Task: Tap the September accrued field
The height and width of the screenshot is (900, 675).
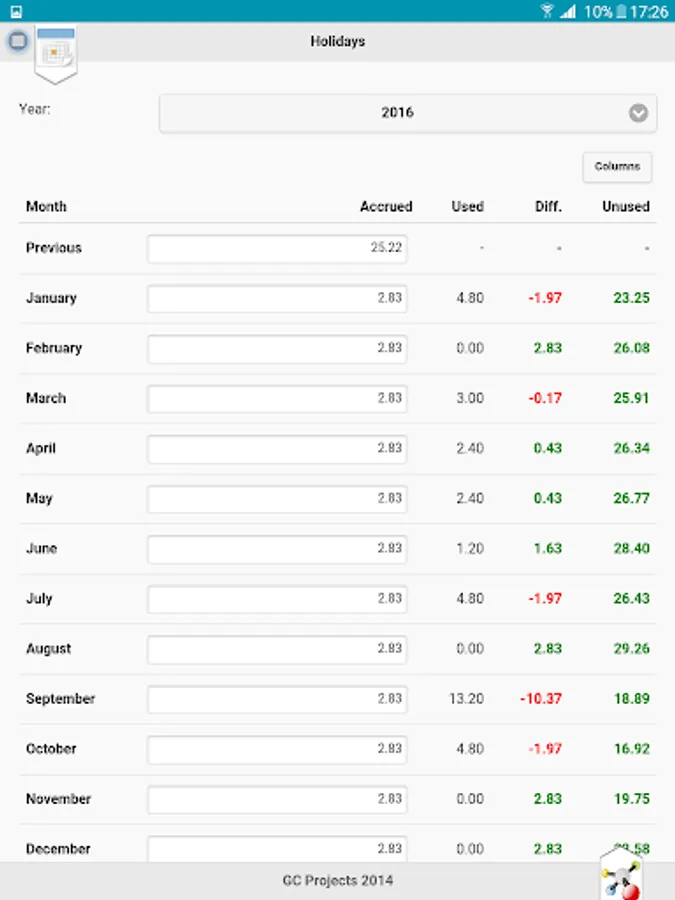Action: click(277, 699)
